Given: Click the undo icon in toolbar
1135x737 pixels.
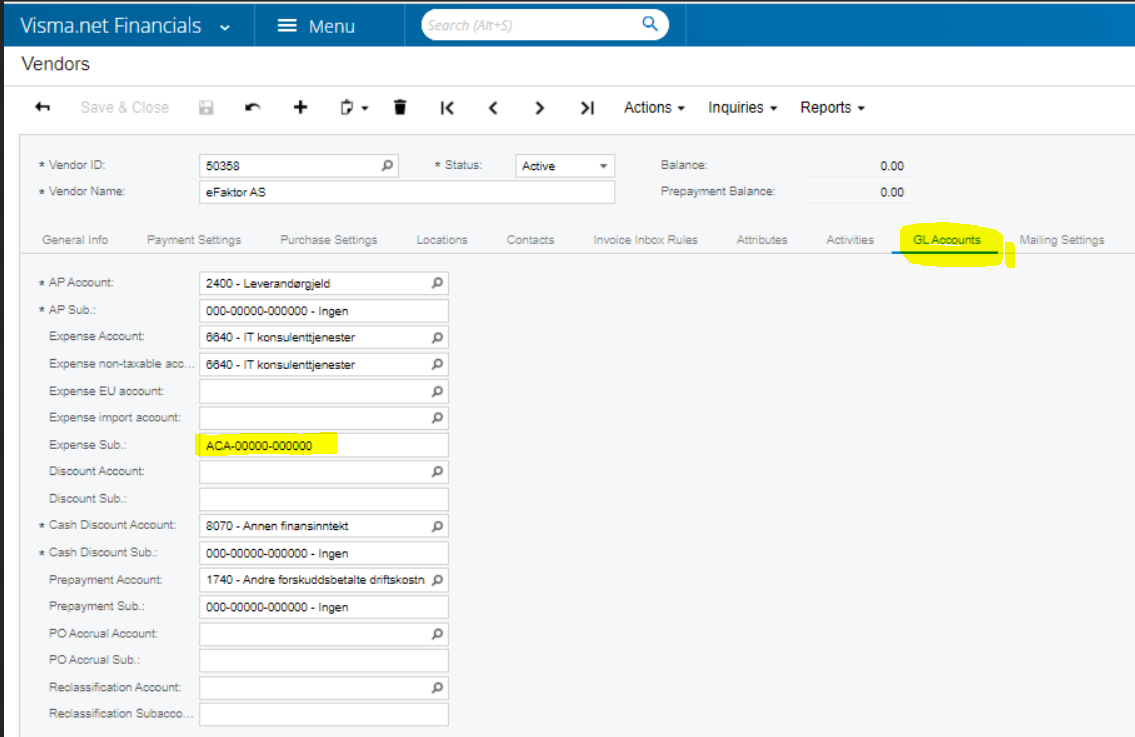Looking at the screenshot, I should tap(253, 108).
